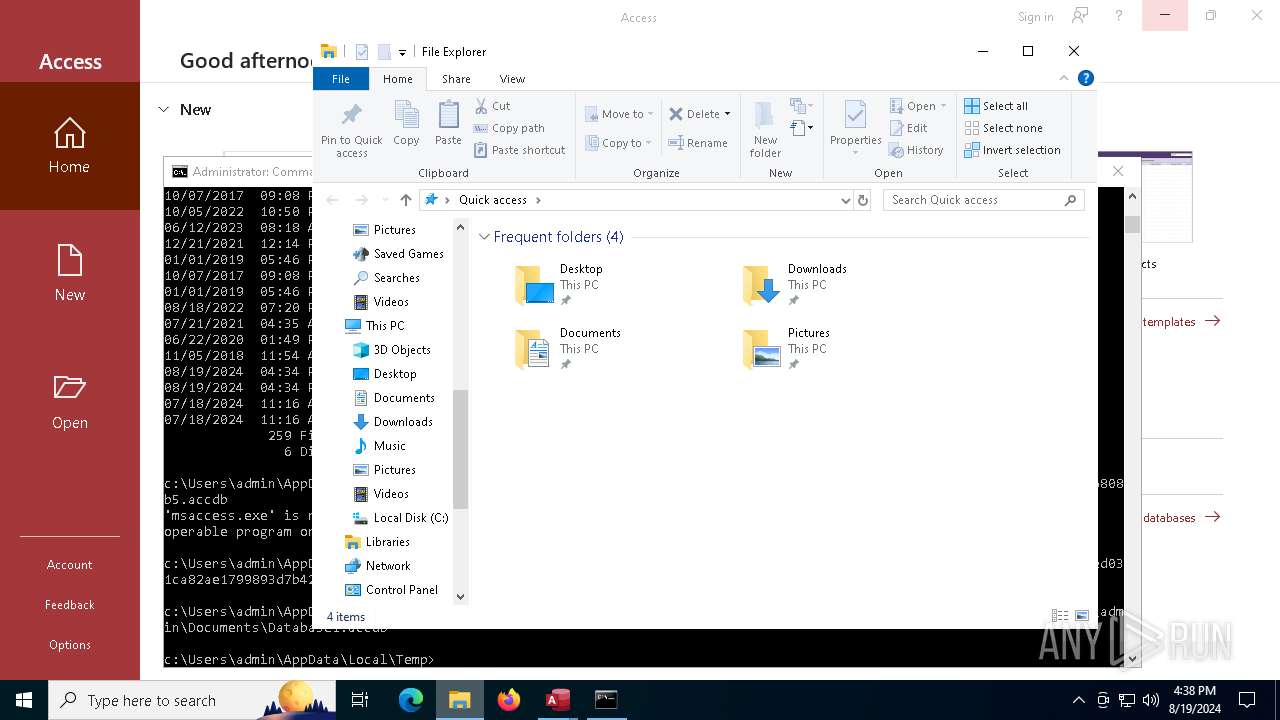Switch to large icons view layout icon
This screenshot has height=720, width=1280.
click(1082, 617)
